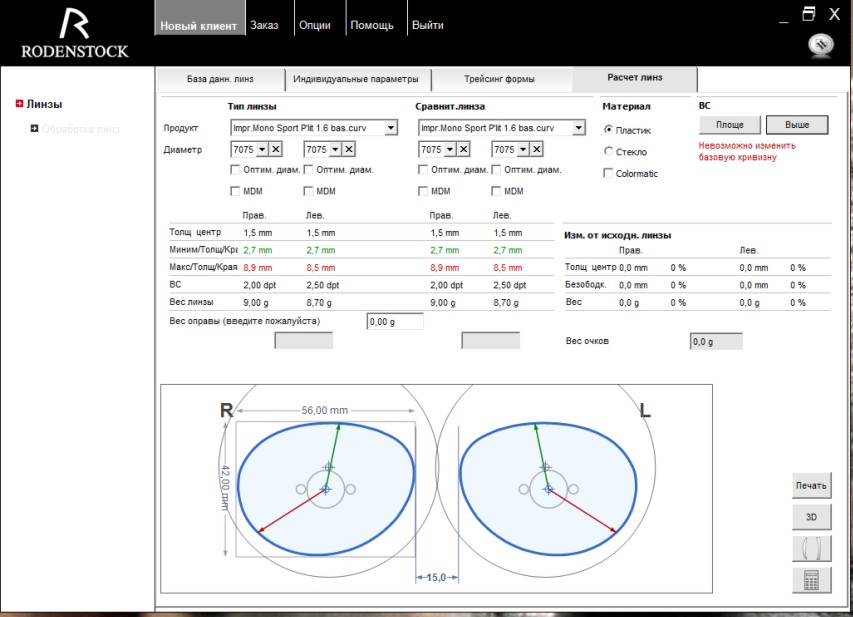Select the Расчет линз tab
This screenshot has width=853, height=617.
(x=635, y=78)
